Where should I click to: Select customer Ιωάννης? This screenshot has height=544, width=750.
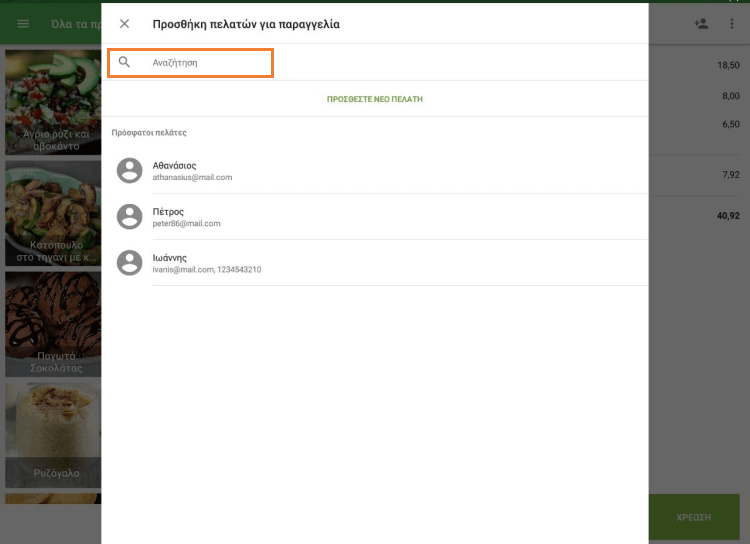coord(375,263)
